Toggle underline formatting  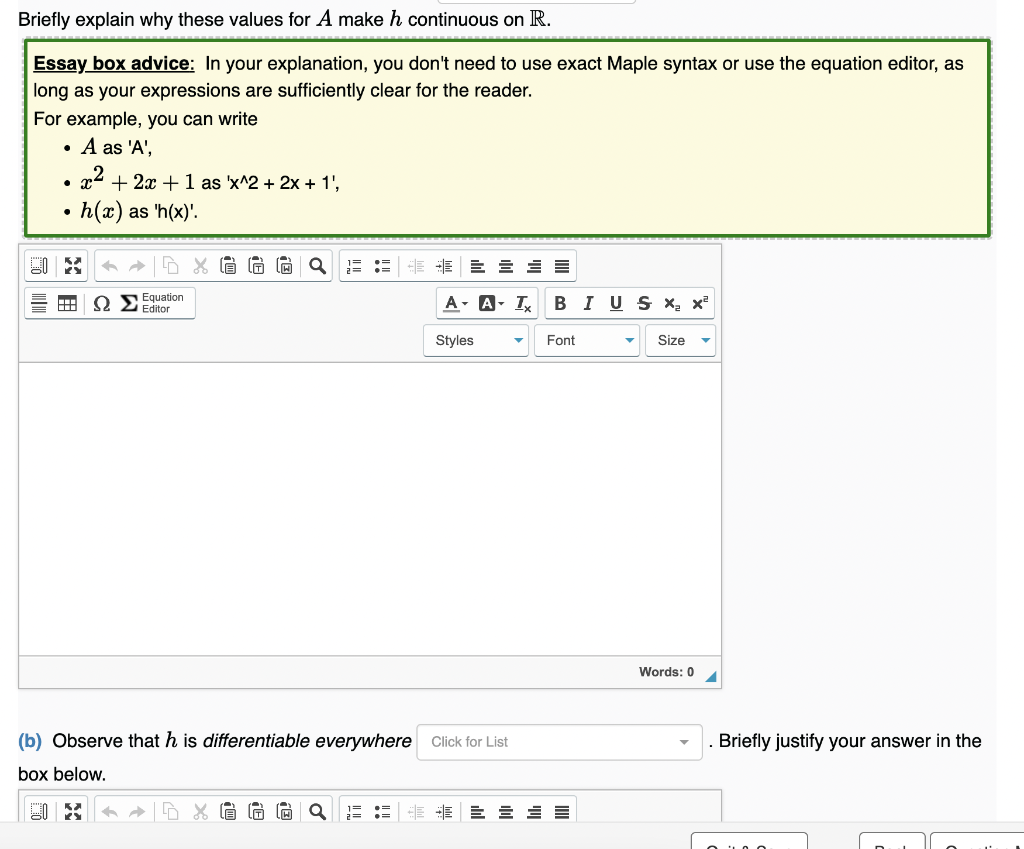[615, 303]
